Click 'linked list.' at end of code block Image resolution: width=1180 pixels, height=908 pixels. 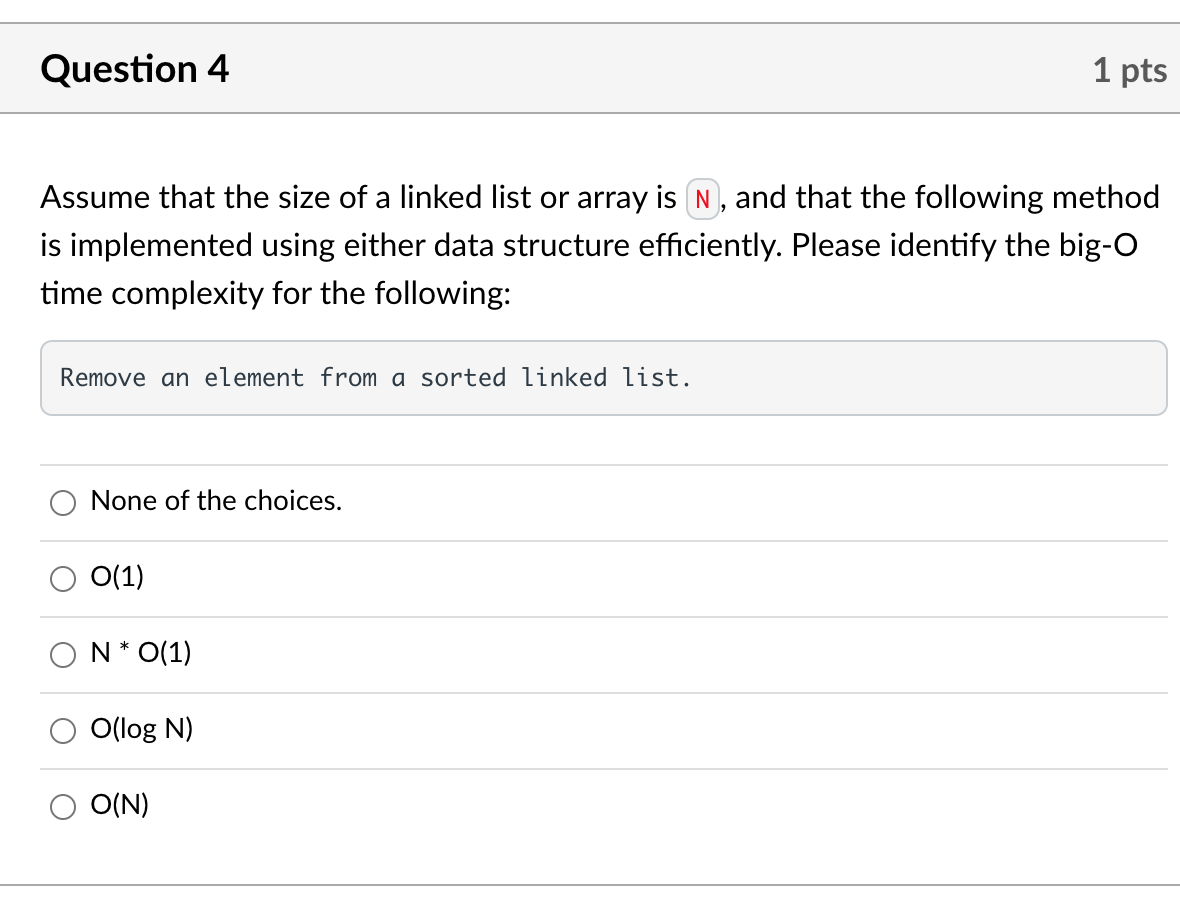point(606,377)
